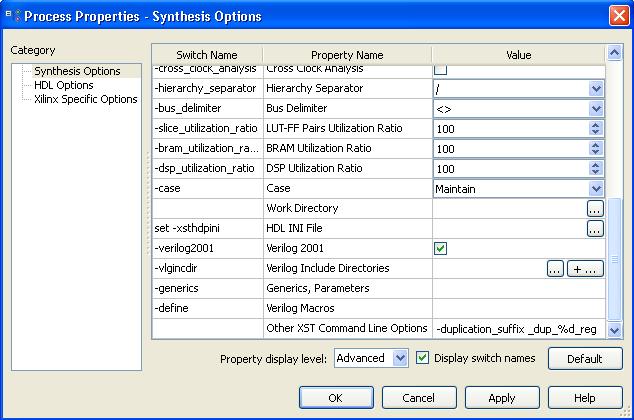Screen dimensions: 634x420
Task: Select Xilinx Specific Options category
Action: [85, 100]
